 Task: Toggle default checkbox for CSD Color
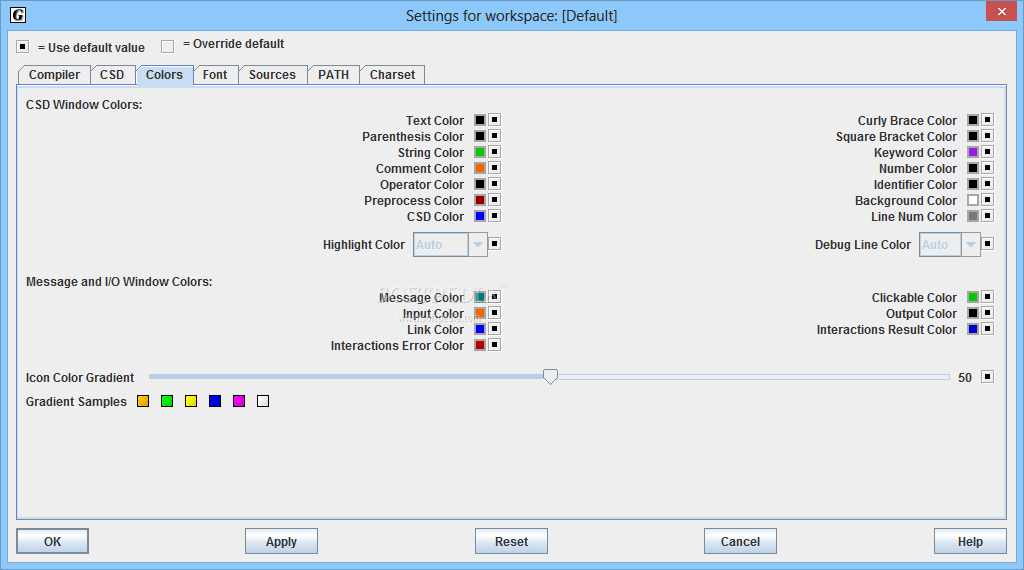click(x=494, y=216)
